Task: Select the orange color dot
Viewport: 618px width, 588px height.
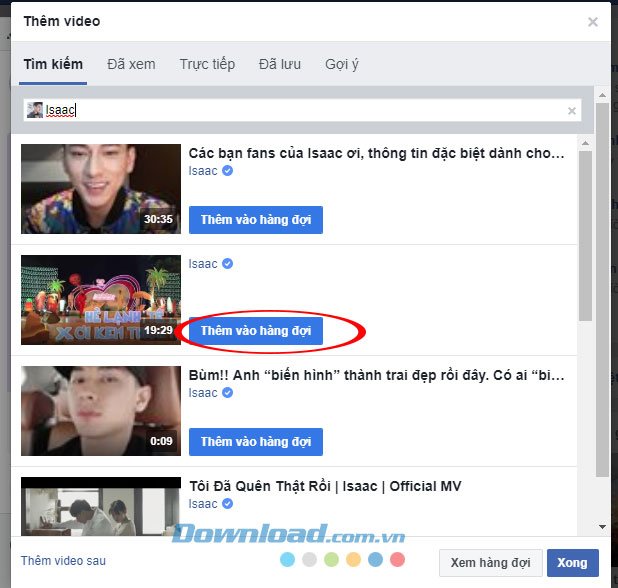Action: click(354, 560)
